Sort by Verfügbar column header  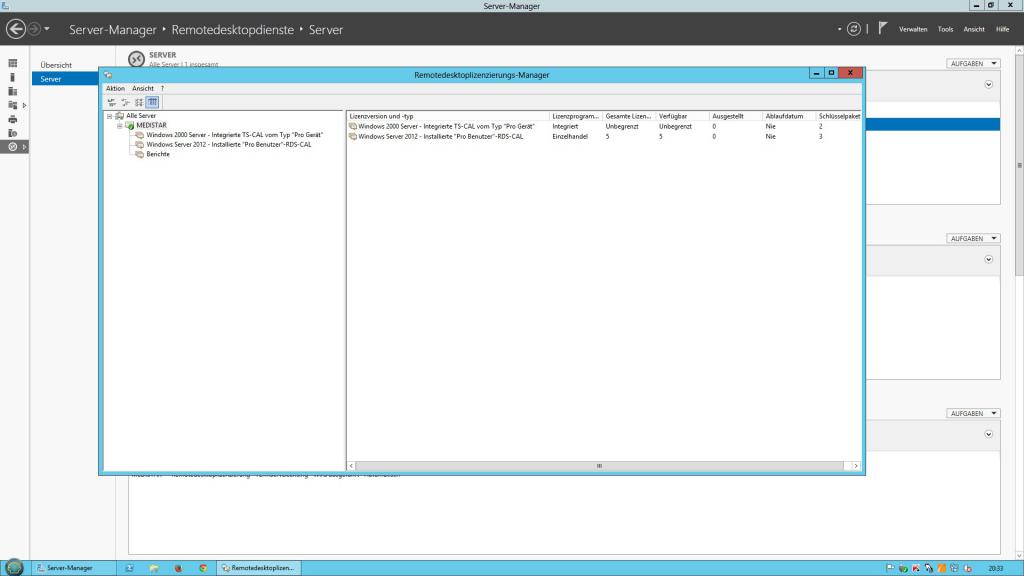click(x=682, y=116)
